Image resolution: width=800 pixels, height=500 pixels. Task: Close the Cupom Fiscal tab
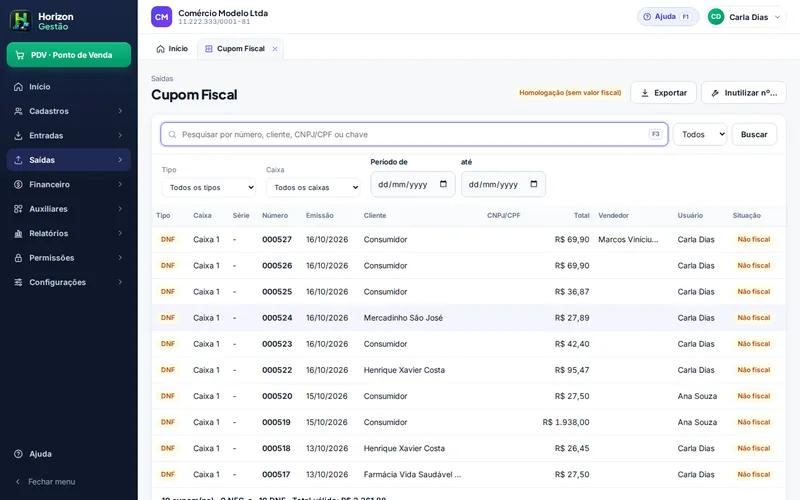[275, 49]
